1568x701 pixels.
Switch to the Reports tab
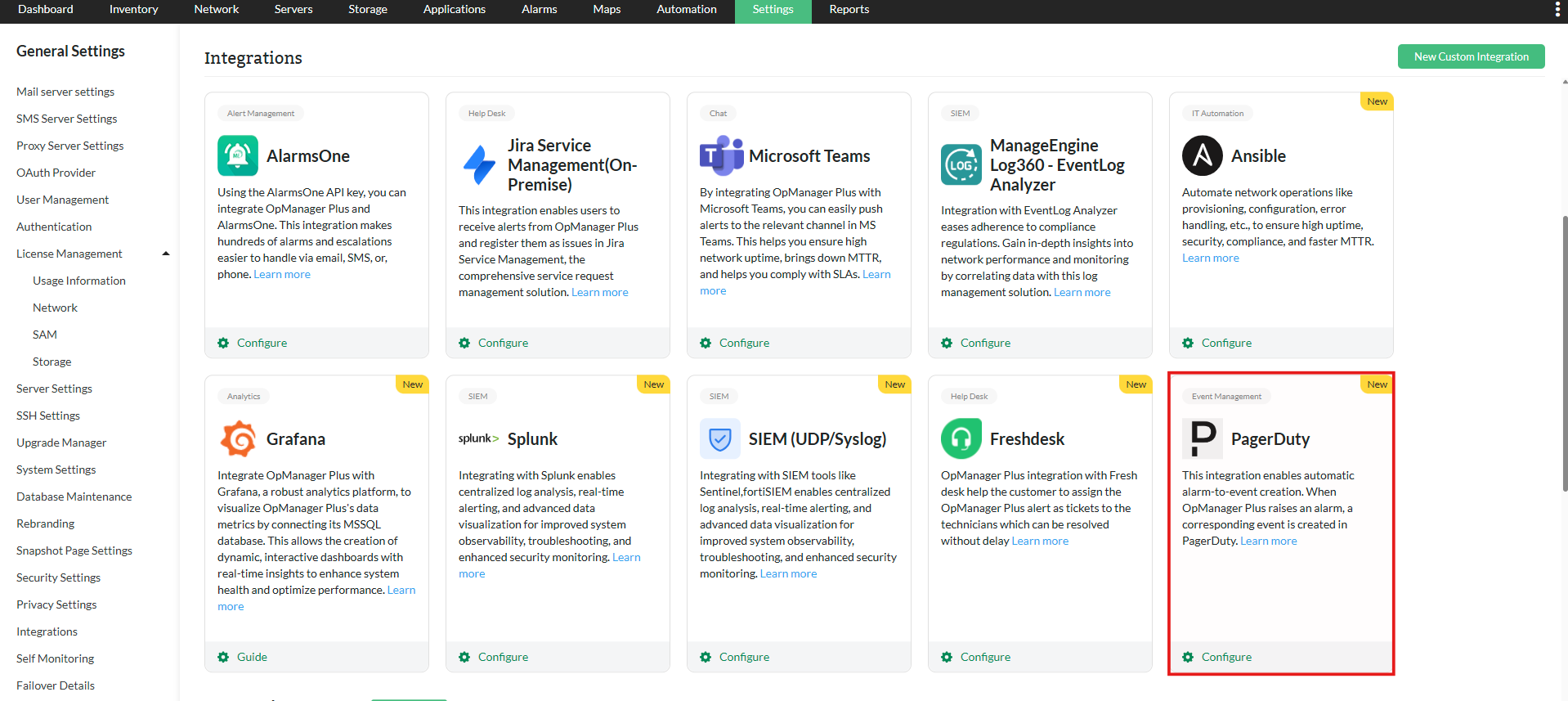849,10
